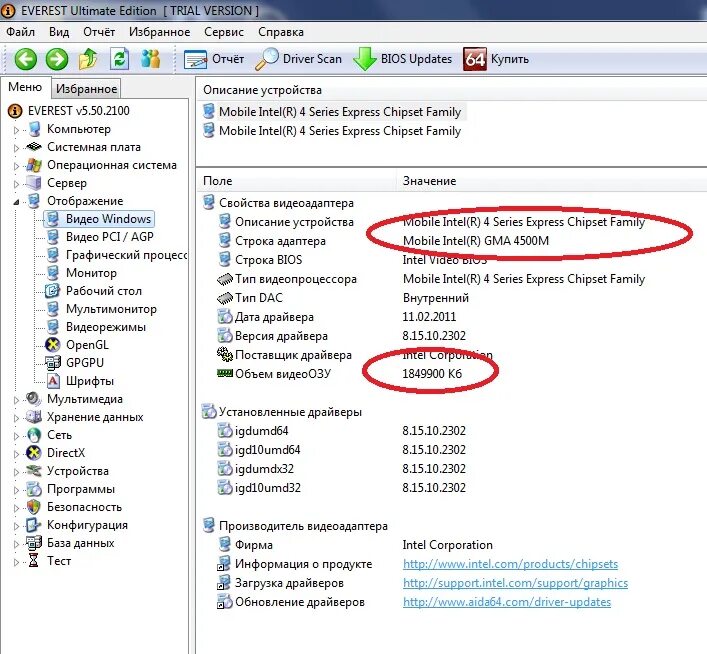Screen dimensions: 707x654
Task: Open the Избранное menu in menu bar
Action: click(x=160, y=32)
